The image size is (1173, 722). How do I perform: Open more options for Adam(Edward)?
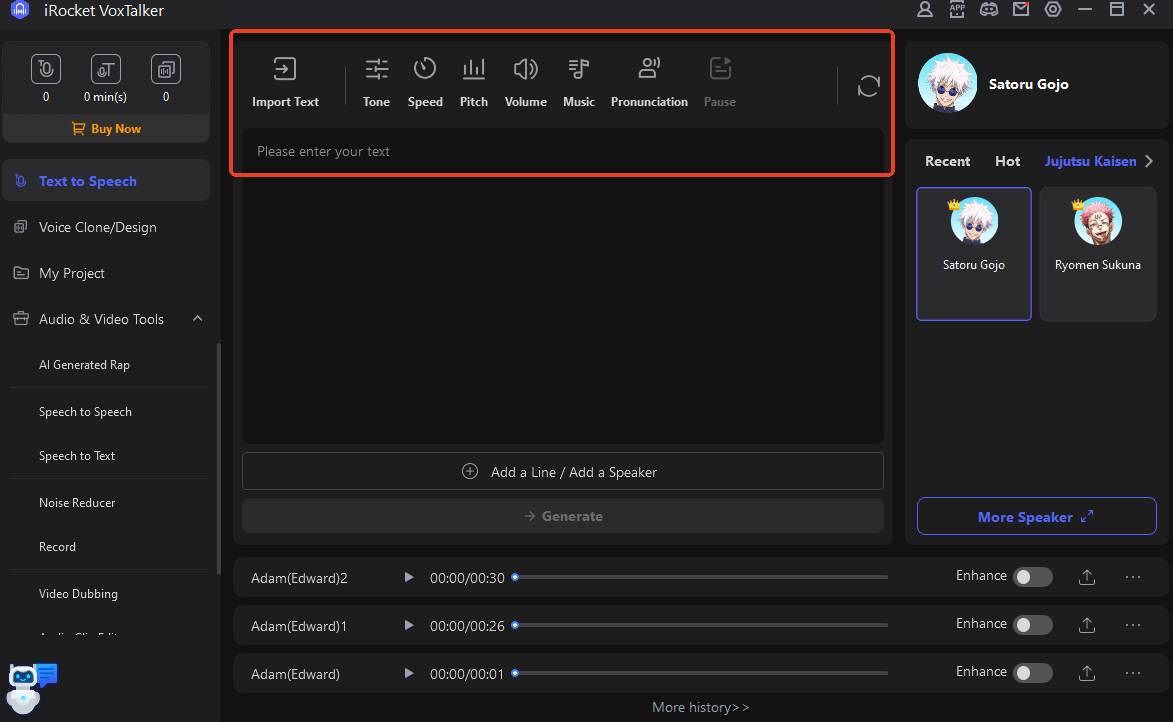pyautogui.click(x=1133, y=673)
